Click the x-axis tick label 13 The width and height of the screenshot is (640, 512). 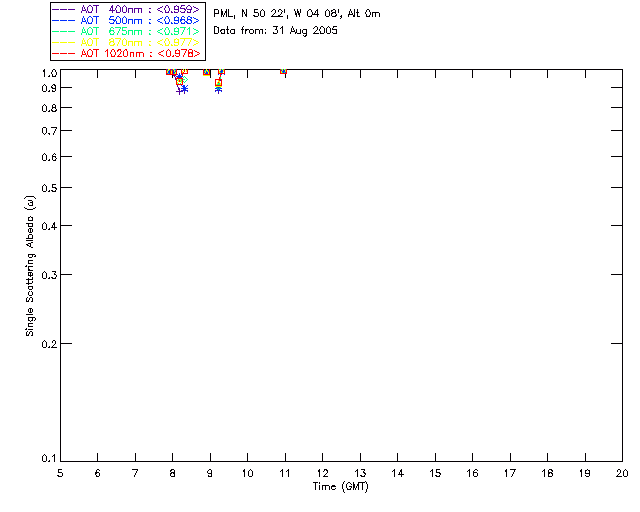360,473
